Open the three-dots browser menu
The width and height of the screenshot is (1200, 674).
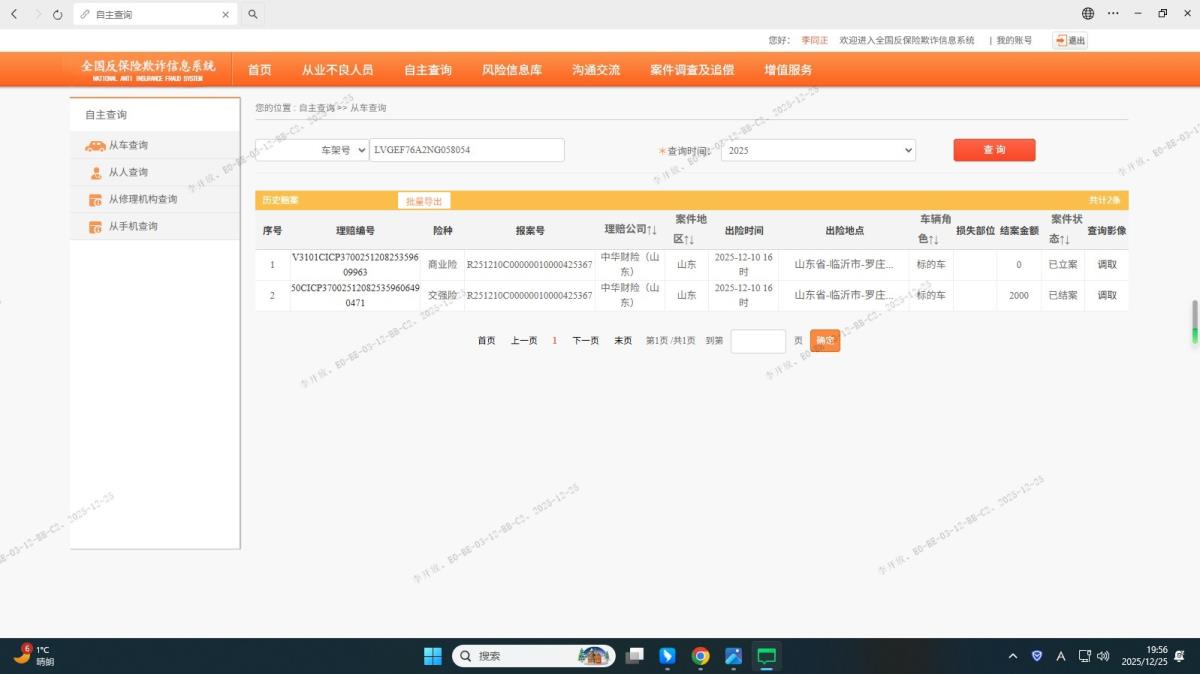[x=1113, y=14]
